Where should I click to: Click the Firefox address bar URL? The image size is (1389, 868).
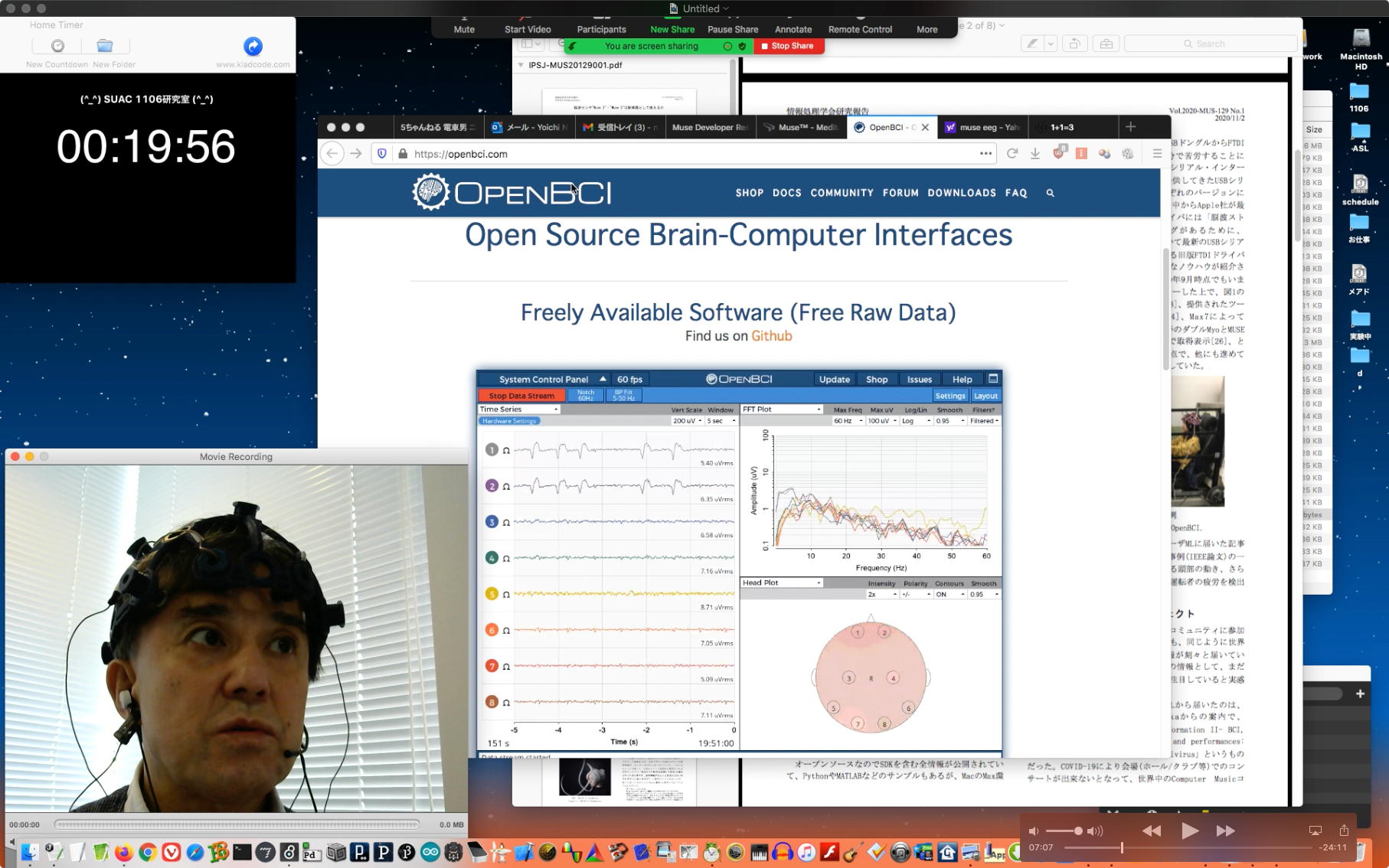click(461, 154)
